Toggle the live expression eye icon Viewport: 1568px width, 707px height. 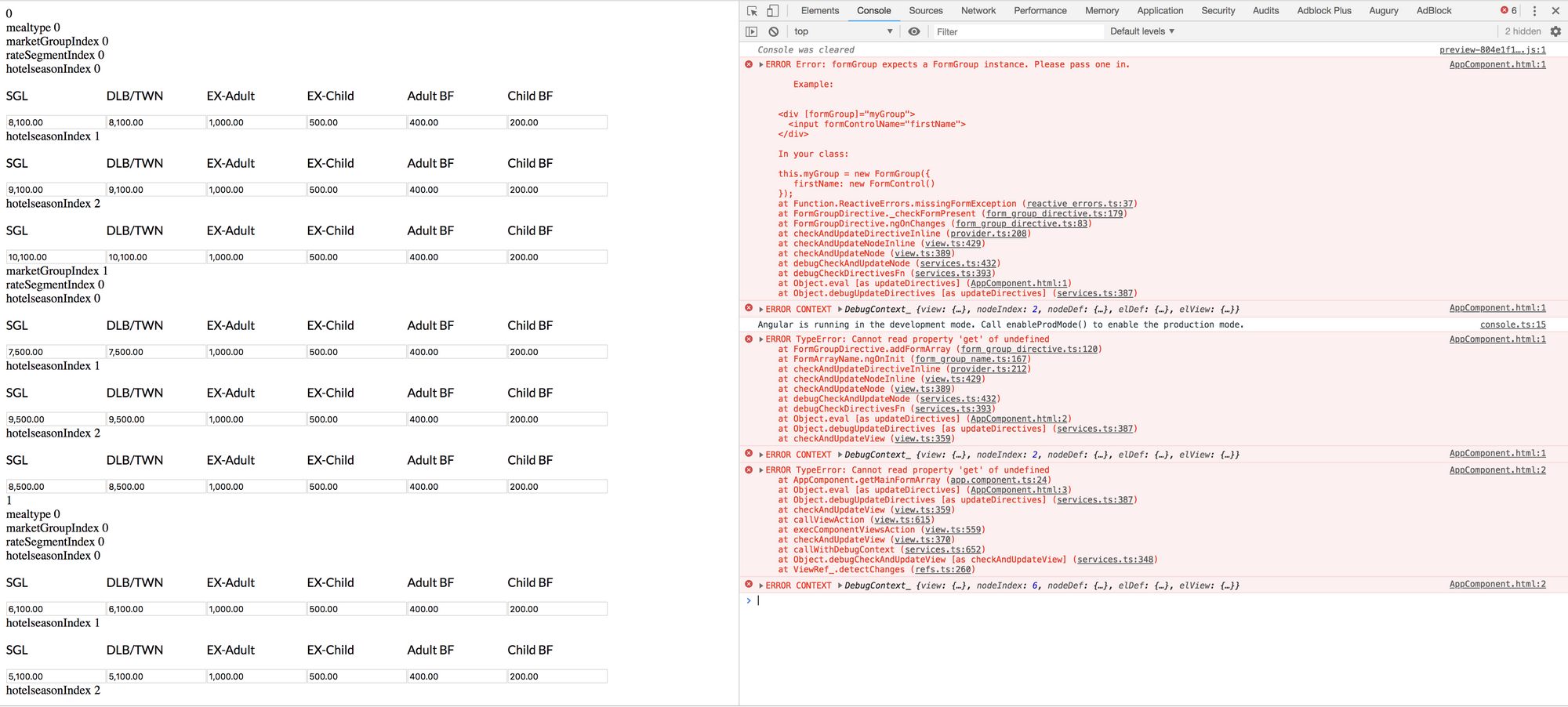(914, 32)
